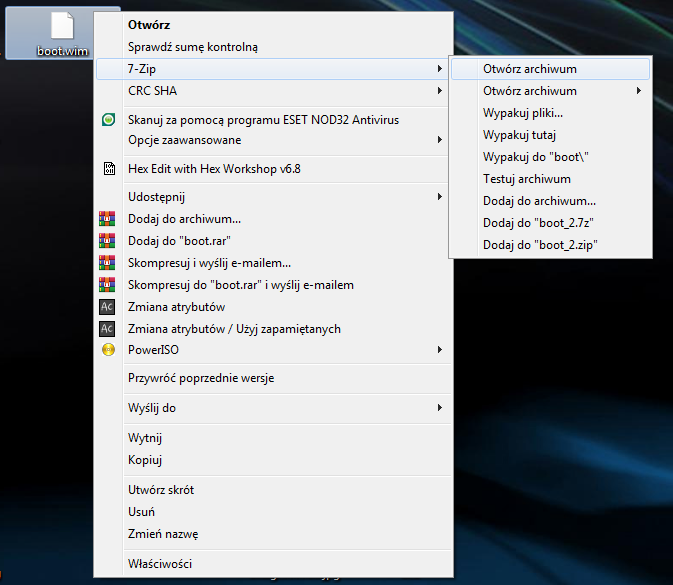Viewport: 673px width, 585px height.
Task: Click highlighted 'Otwórz archiwum' in 7-Zip submenu
Action: 550,69
